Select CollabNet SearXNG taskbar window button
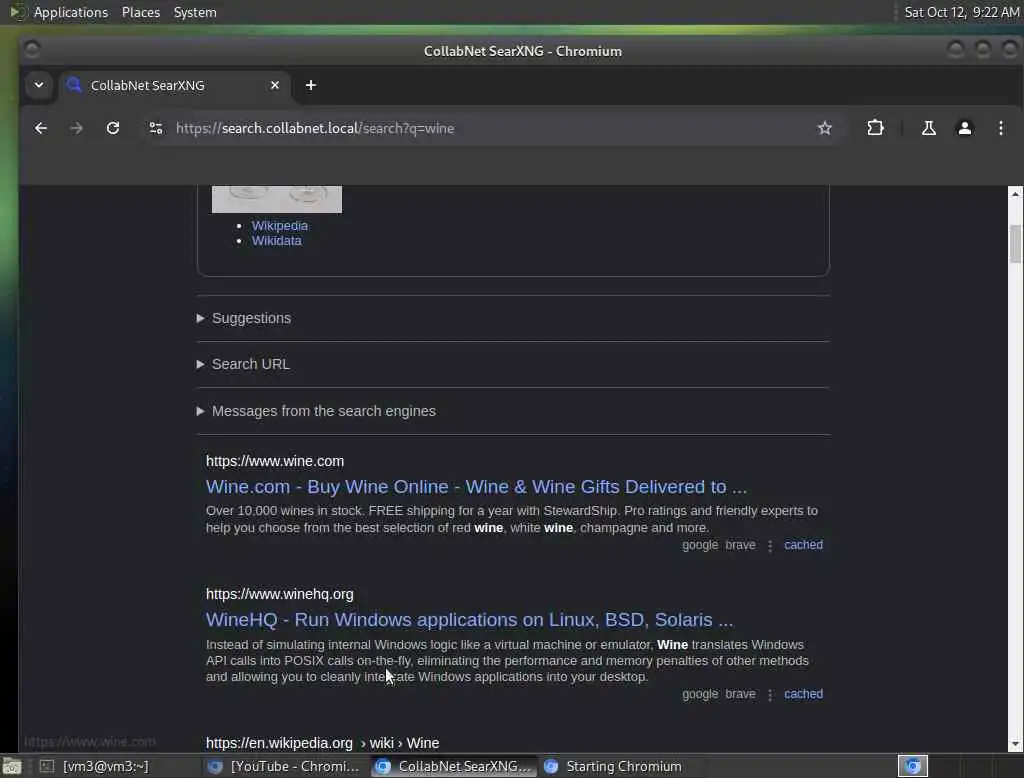 click(x=455, y=766)
